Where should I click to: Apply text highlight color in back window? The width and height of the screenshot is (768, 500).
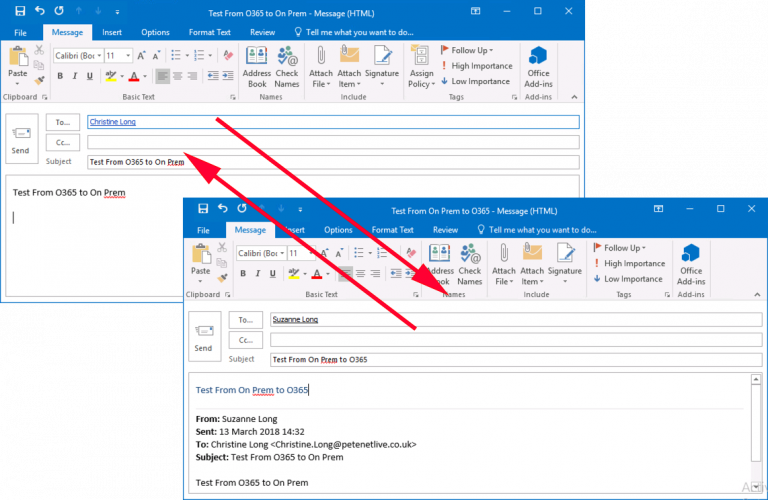click(111, 76)
